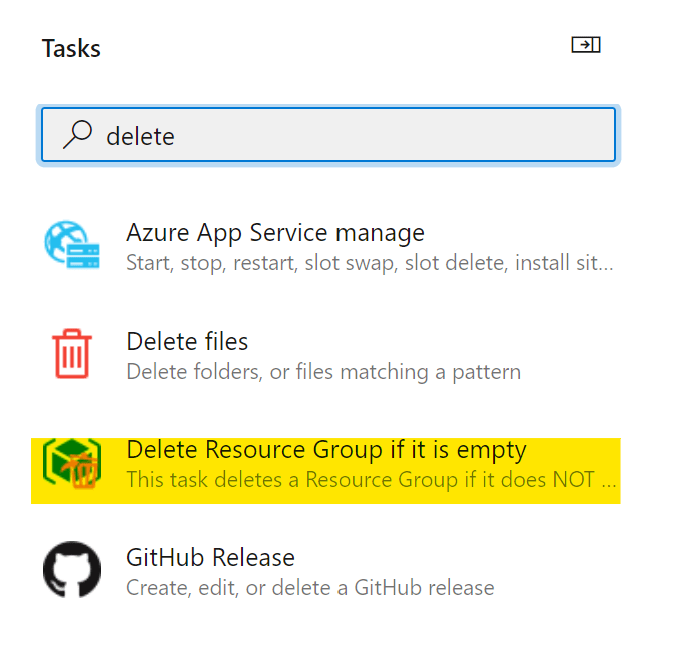Viewport: 674px width, 648px height.
Task: Click the 'Delete folders, or files matching a pattern' text
Action: [x=323, y=372]
